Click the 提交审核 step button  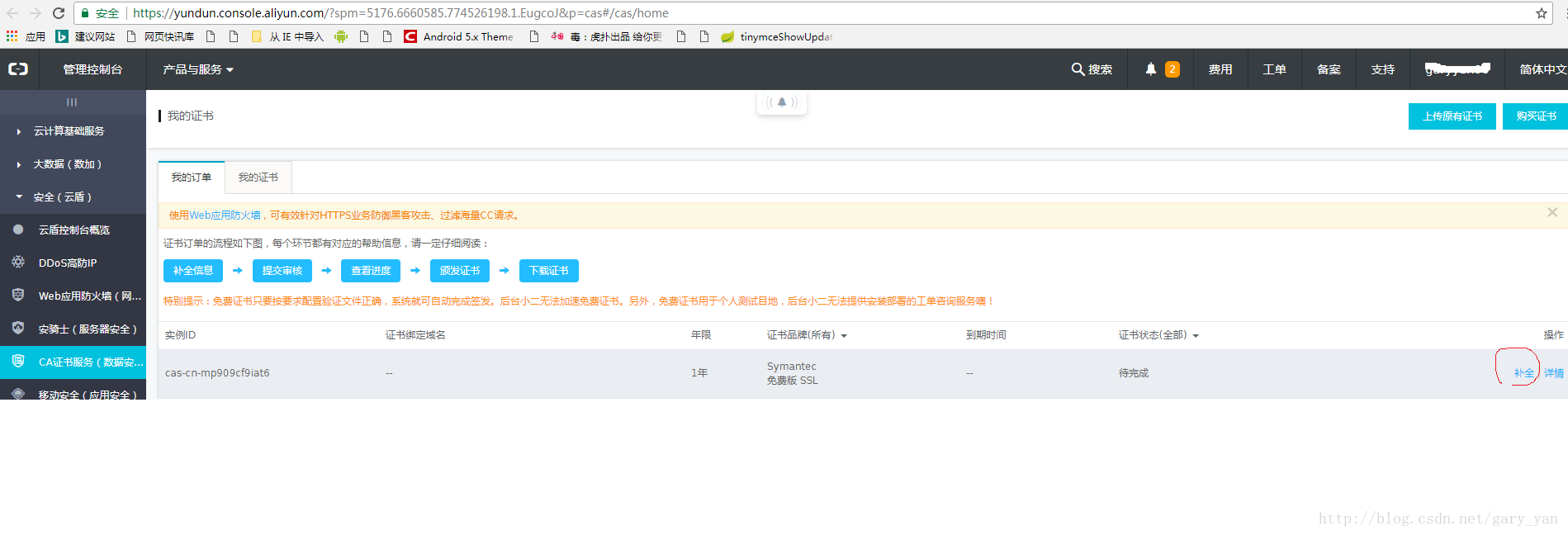[282, 271]
